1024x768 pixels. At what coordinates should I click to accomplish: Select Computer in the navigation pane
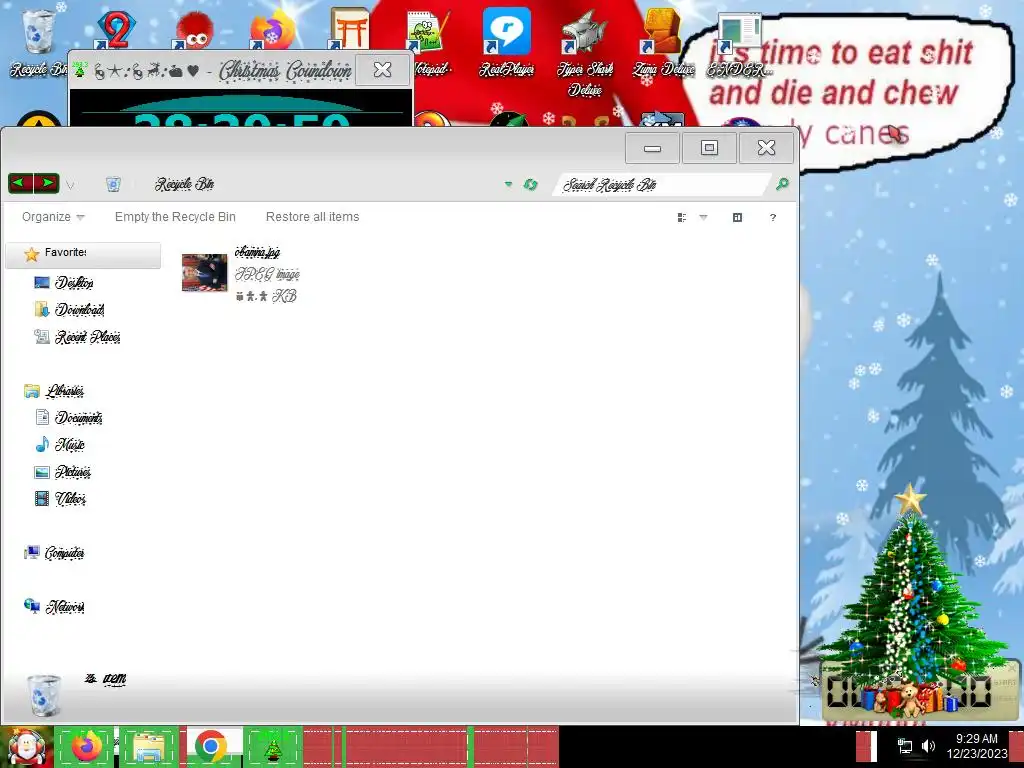tap(54, 553)
